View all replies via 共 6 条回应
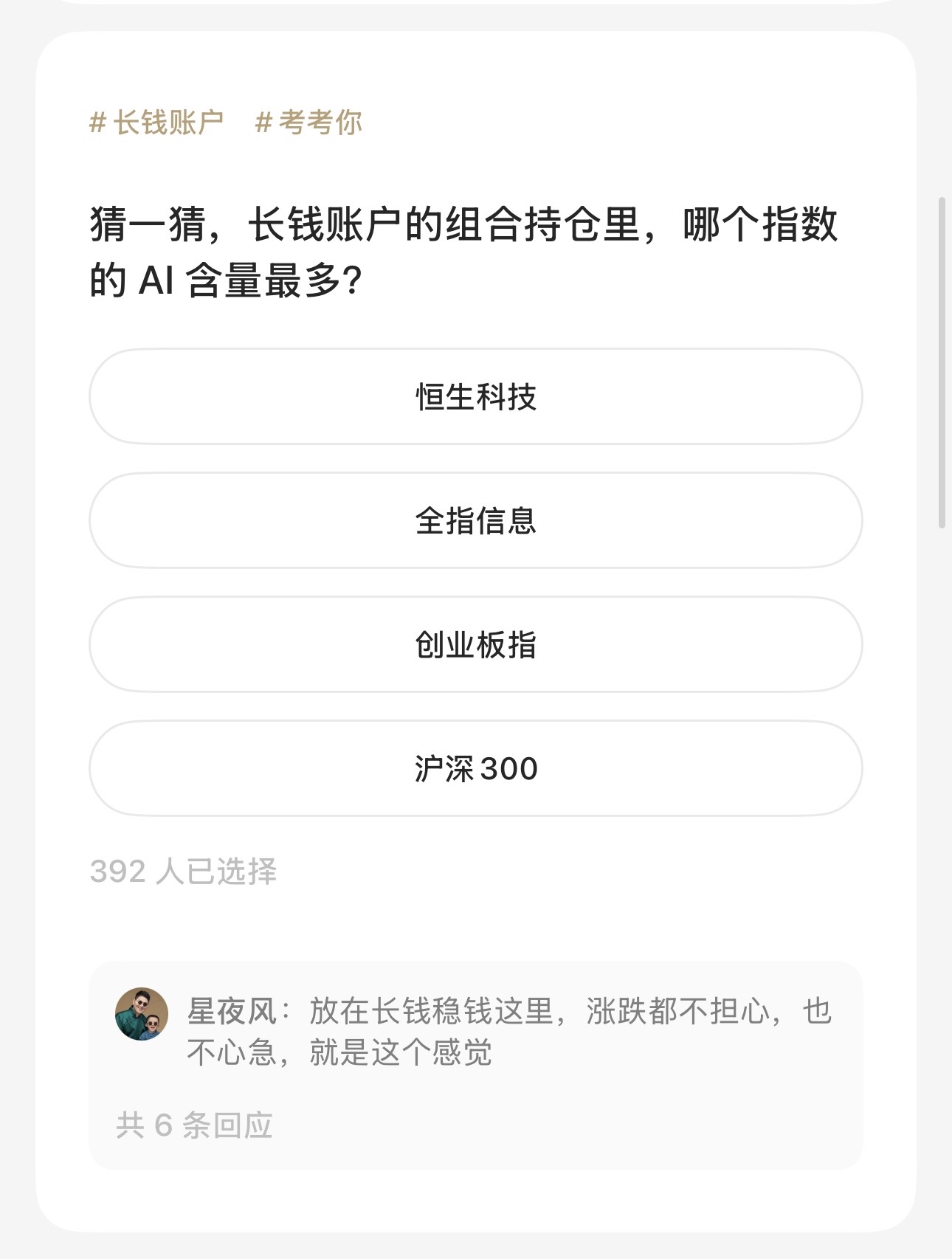 point(194,1125)
